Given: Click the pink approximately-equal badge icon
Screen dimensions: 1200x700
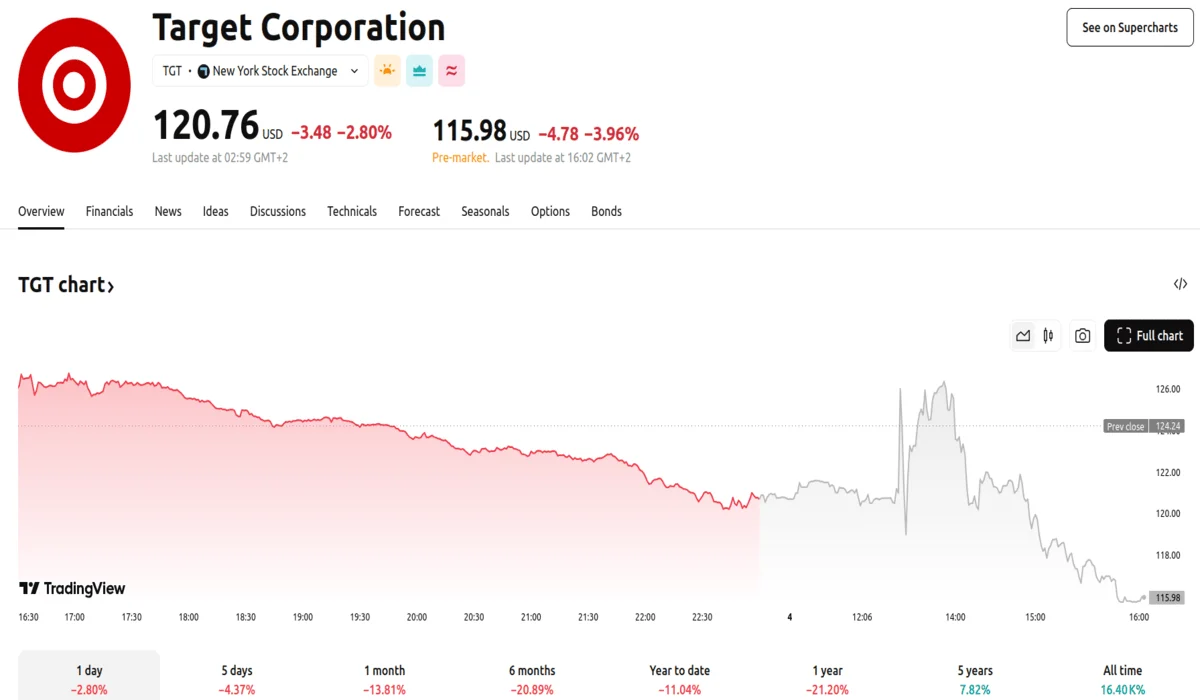Looking at the screenshot, I should (x=452, y=71).
